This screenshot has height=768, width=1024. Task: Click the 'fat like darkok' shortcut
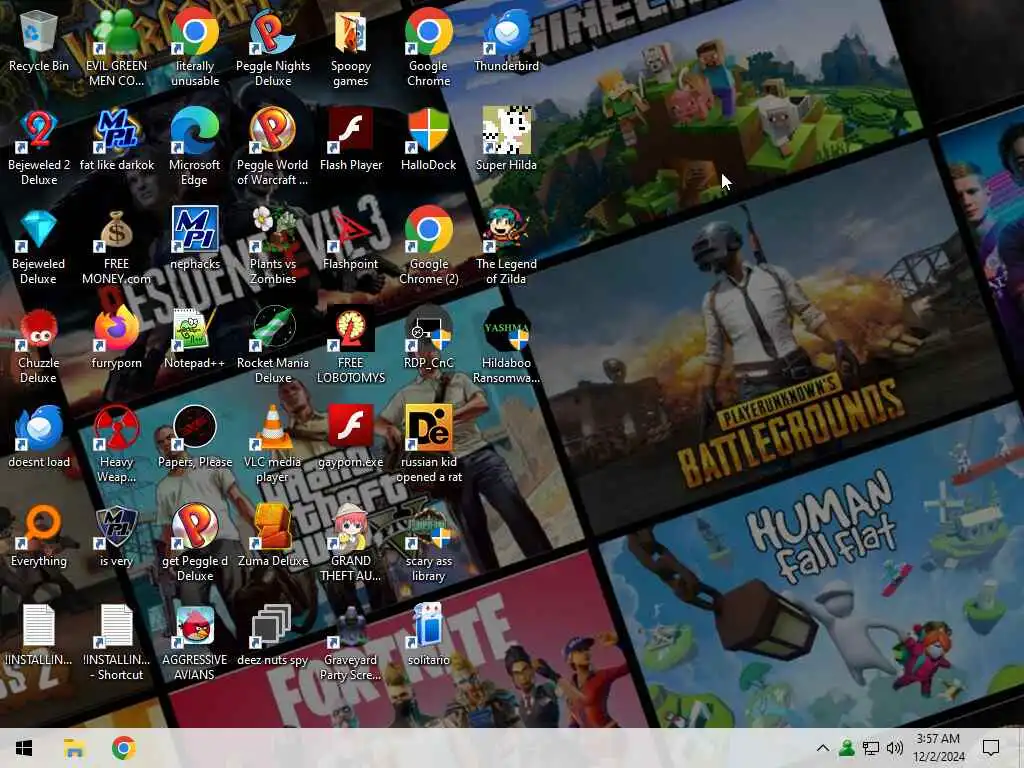pos(117,132)
